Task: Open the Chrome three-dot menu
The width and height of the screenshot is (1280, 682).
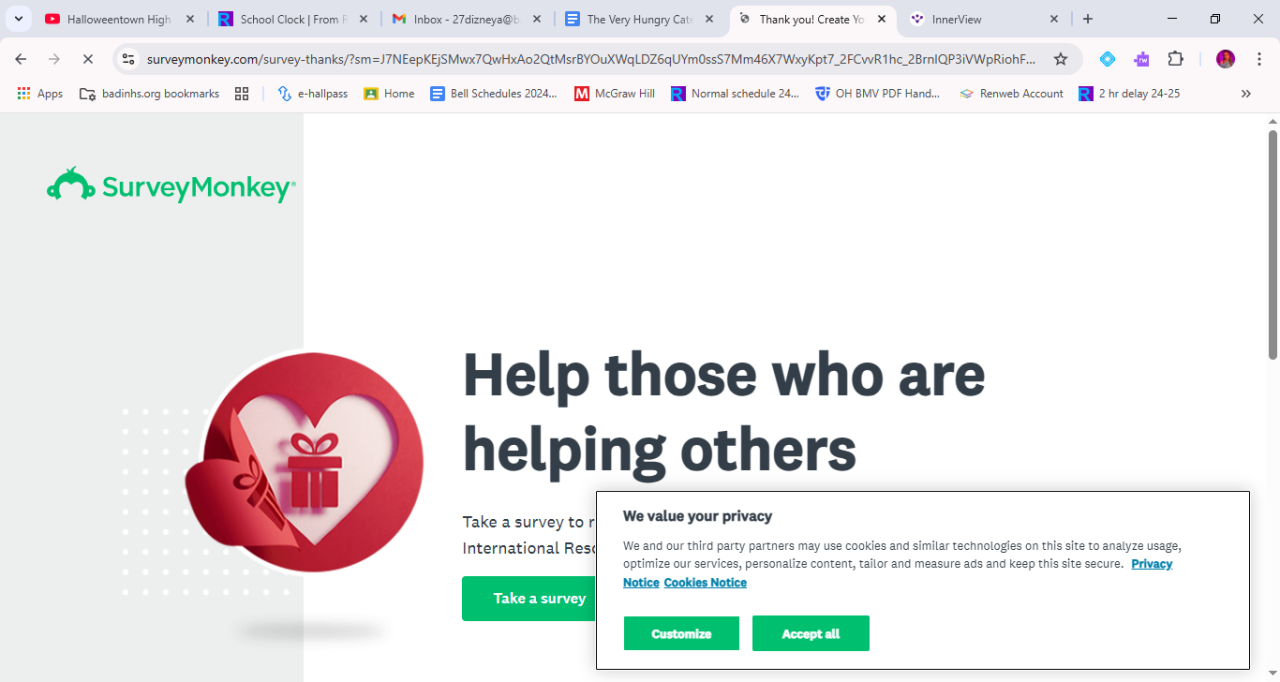Action: click(1258, 59)
